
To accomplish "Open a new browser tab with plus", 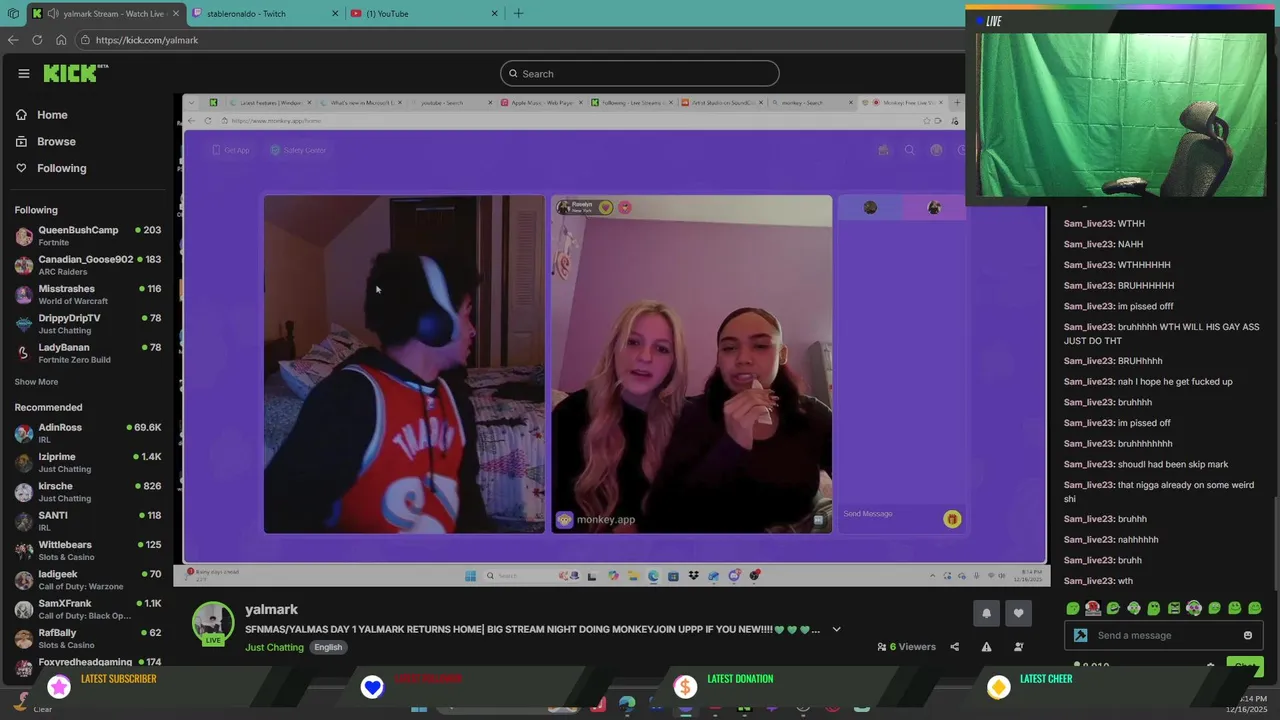I will pos(518,13).
